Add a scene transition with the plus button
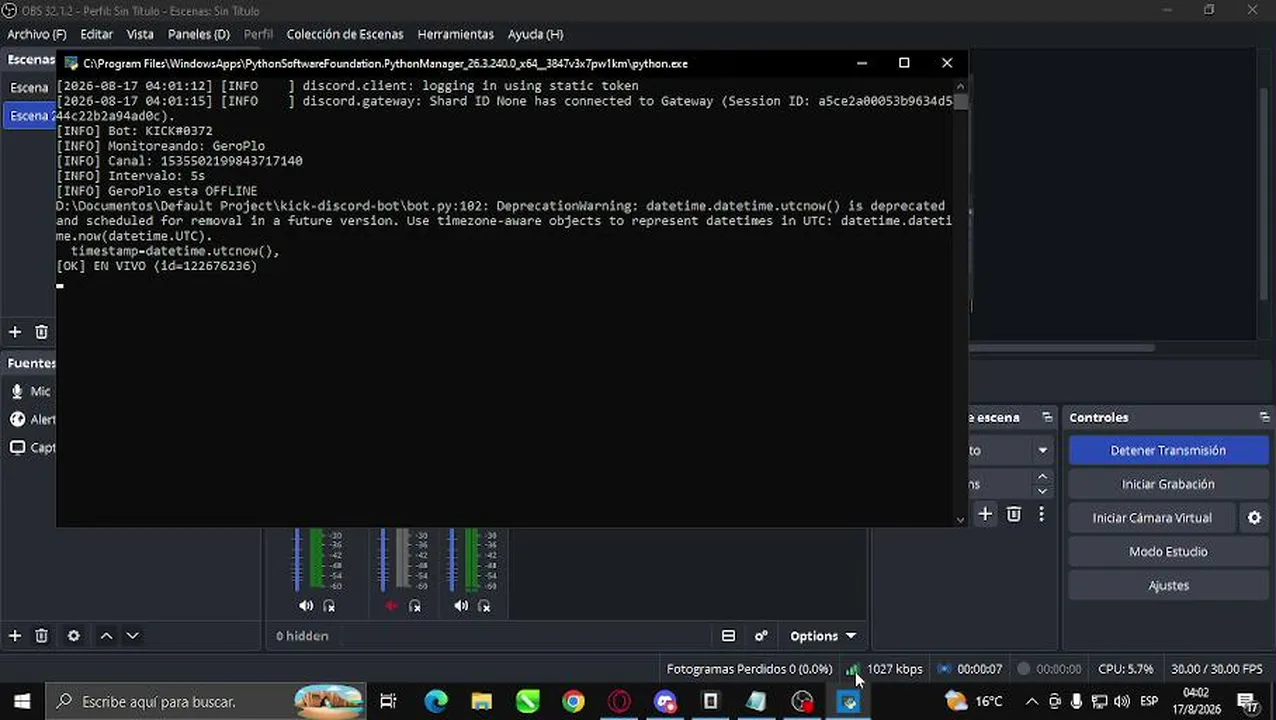Screen dimensions: 1276x720 [985, 514]
